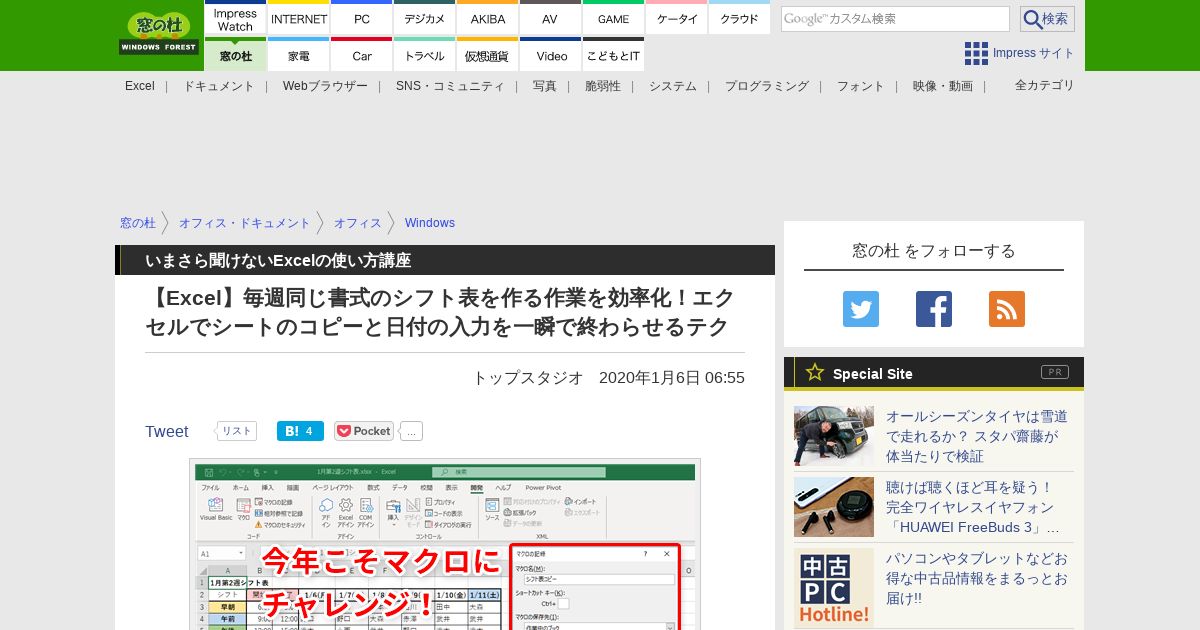Subscribe via the RSS feed icon
The width and height of the screenshot is (1200, 630).
(x=1007, y=309)
